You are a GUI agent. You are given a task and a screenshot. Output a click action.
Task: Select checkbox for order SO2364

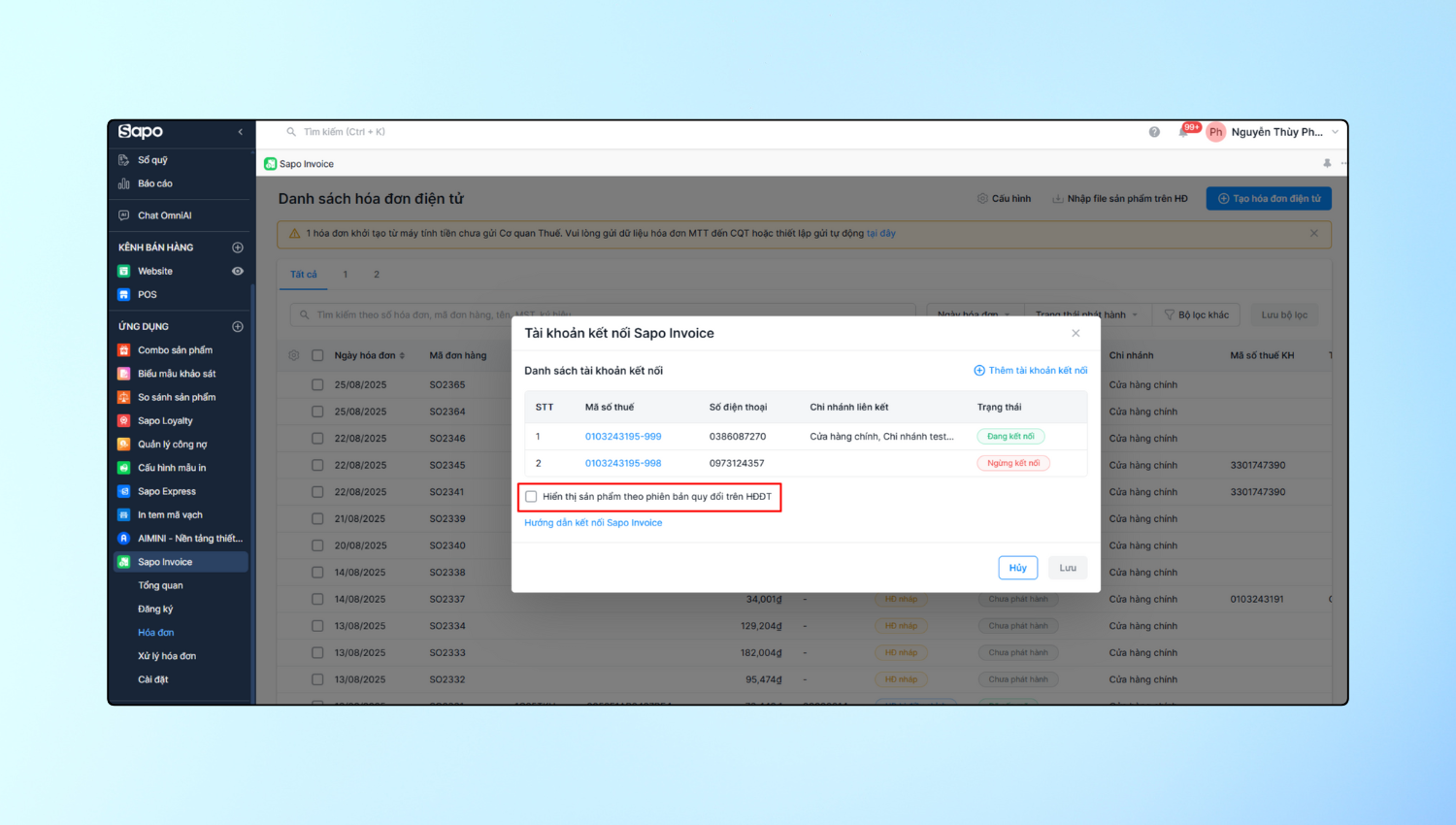pos(317,412)
